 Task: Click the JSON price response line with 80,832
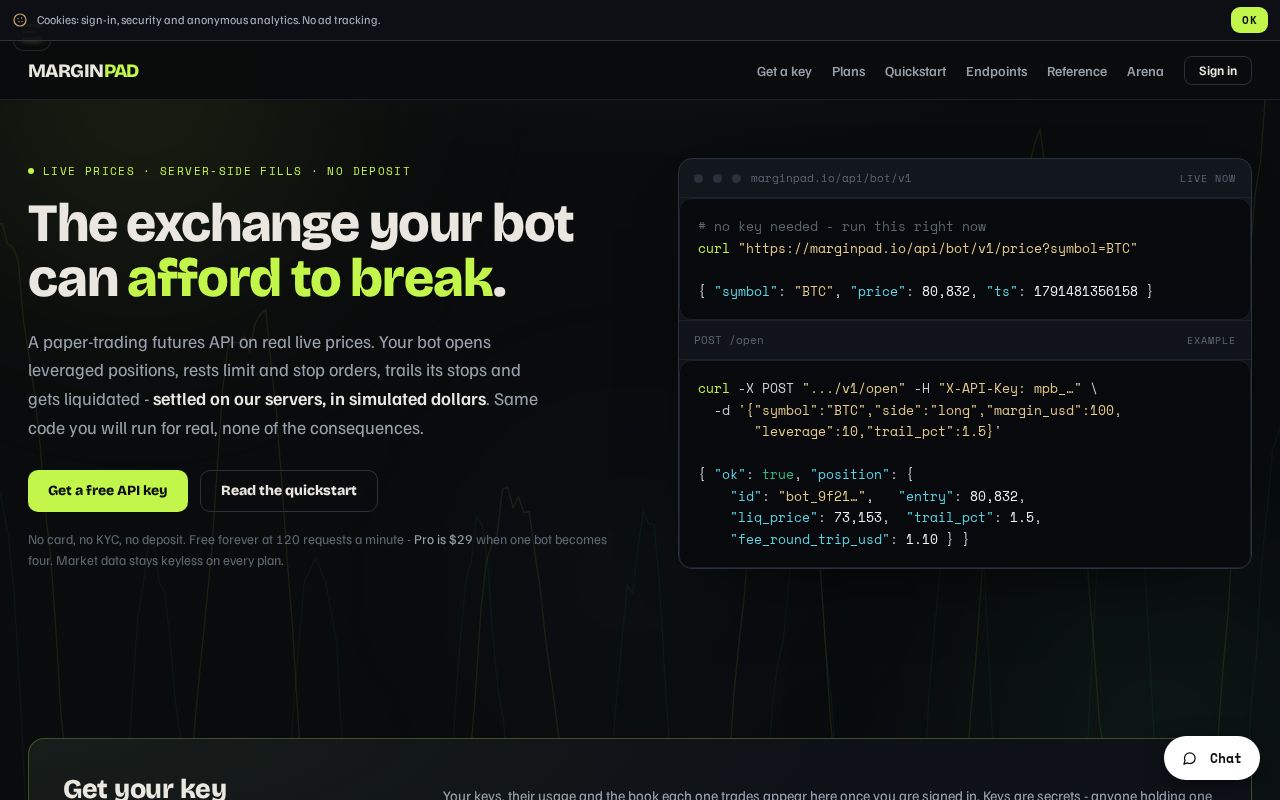(925, 291)
